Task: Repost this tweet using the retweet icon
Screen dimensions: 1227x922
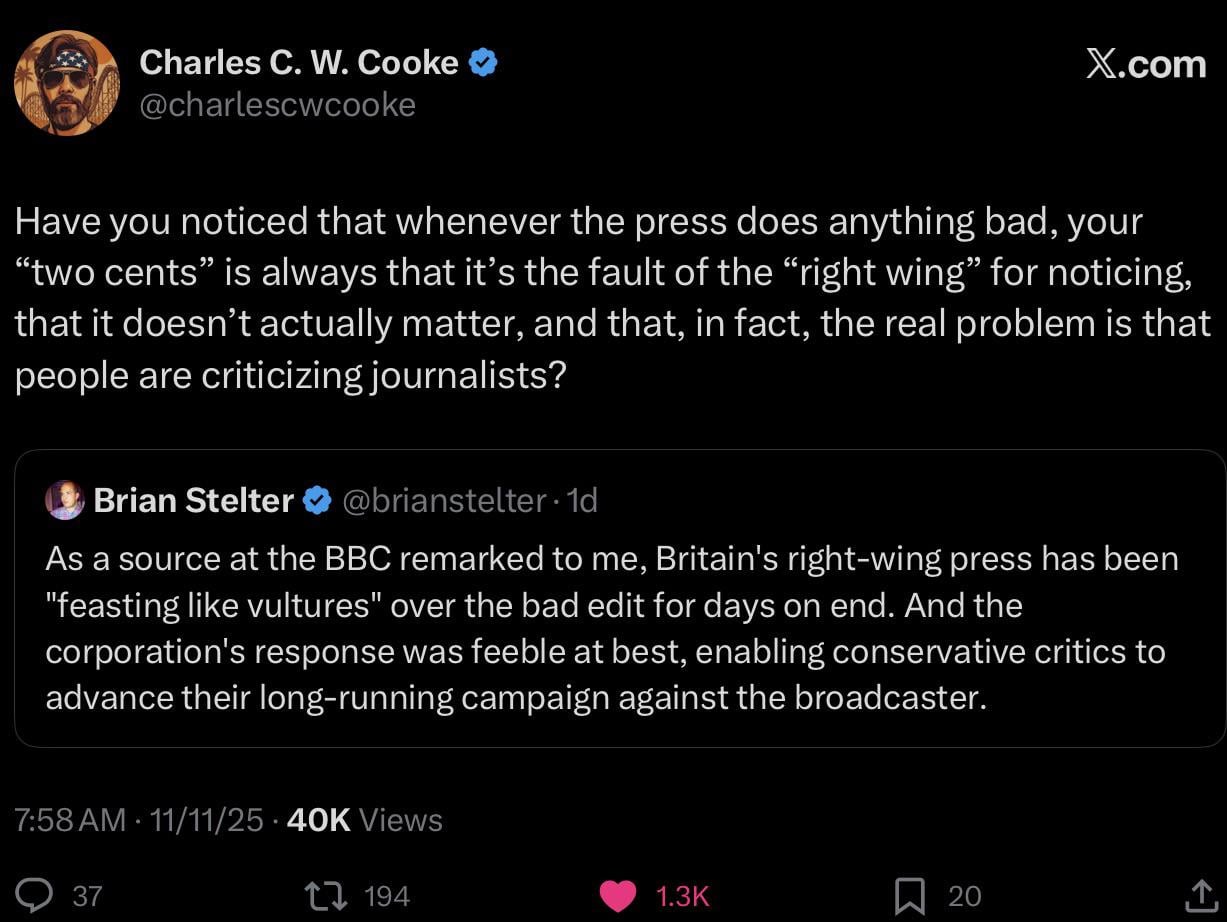Action: pyautogui.click(x=328, y=895)
